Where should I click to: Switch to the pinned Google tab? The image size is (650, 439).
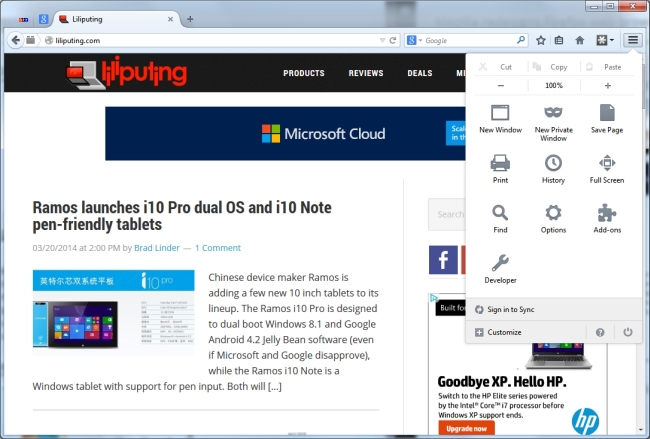(x=44, y=19)
